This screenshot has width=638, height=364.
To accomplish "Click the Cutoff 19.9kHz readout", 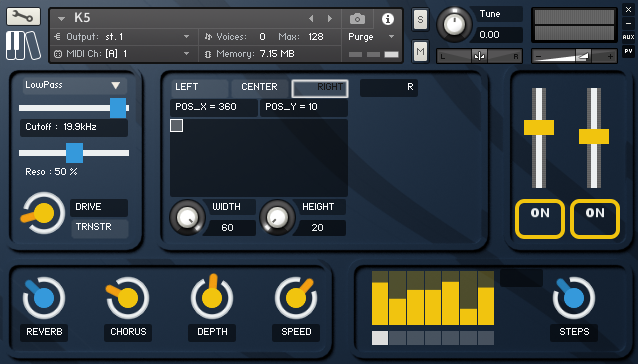I will click(x=74, y=128).
